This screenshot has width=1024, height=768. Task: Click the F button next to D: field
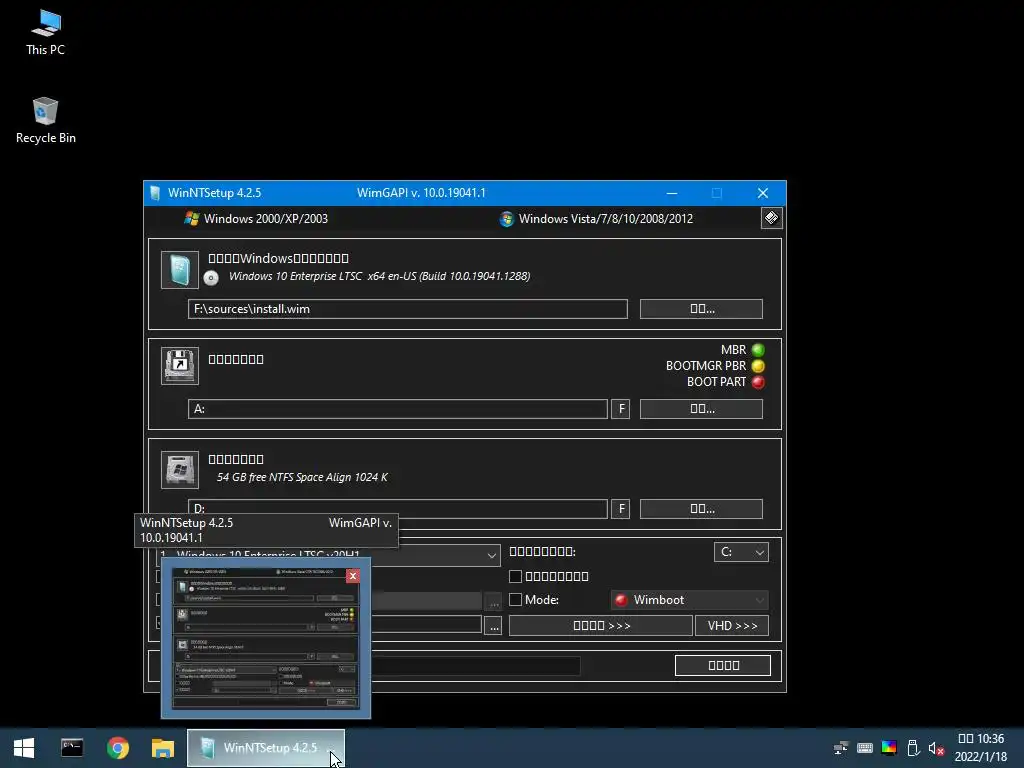[x=620, y=509]
